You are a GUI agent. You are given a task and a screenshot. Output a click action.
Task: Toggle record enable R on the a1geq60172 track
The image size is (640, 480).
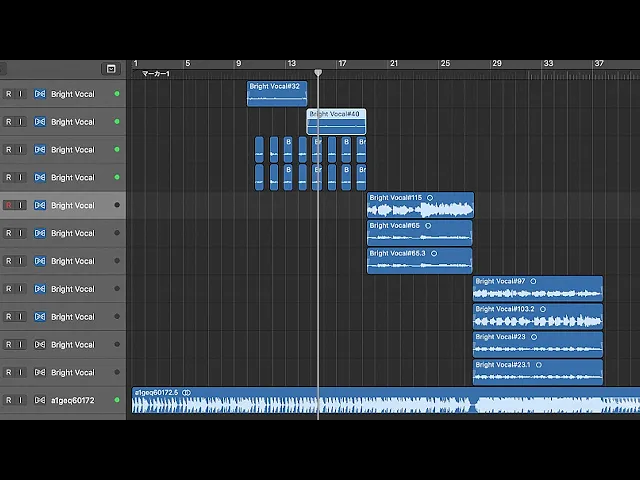click(x=9, y=400)
